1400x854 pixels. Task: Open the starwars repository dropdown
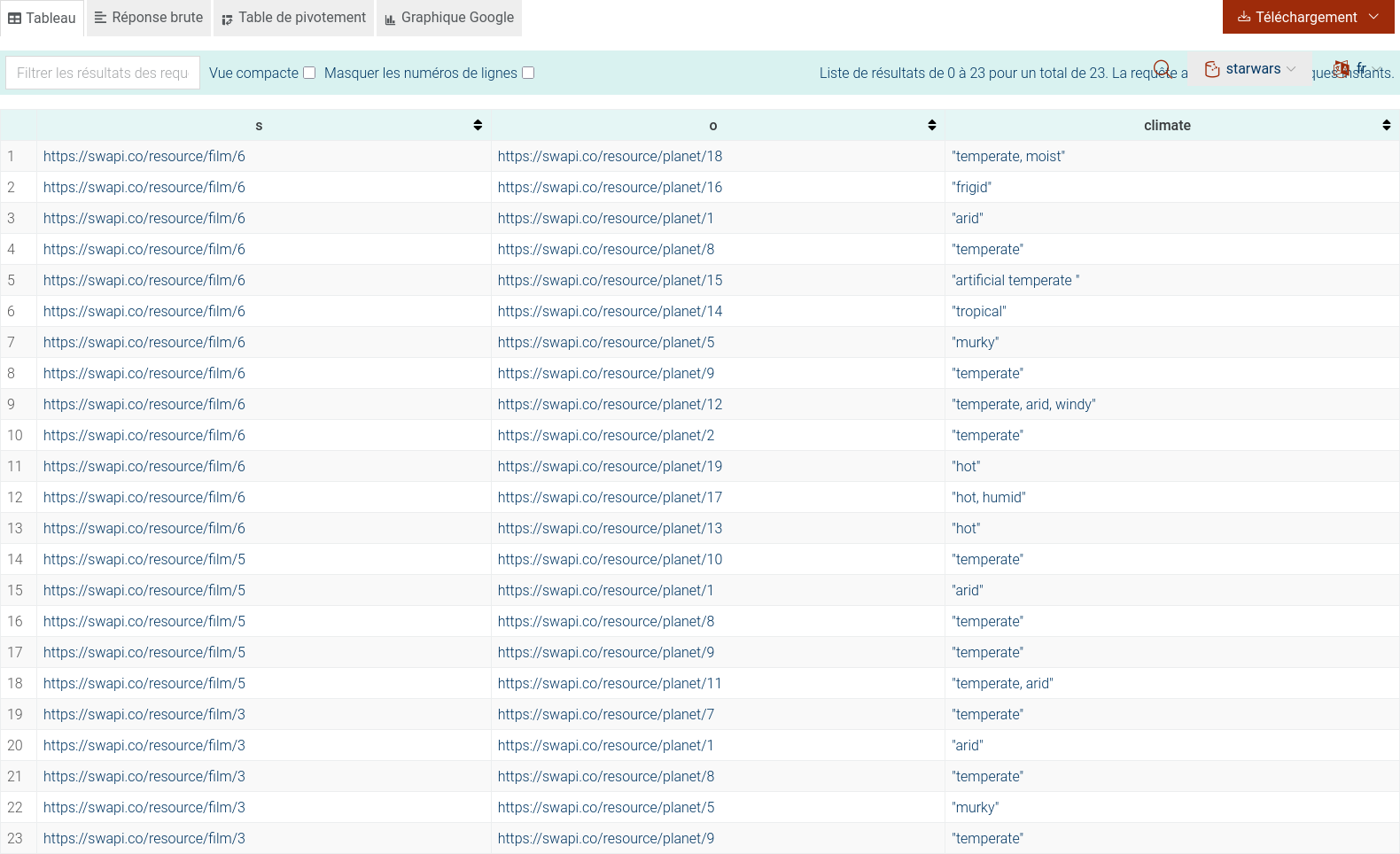(1252, 69)
